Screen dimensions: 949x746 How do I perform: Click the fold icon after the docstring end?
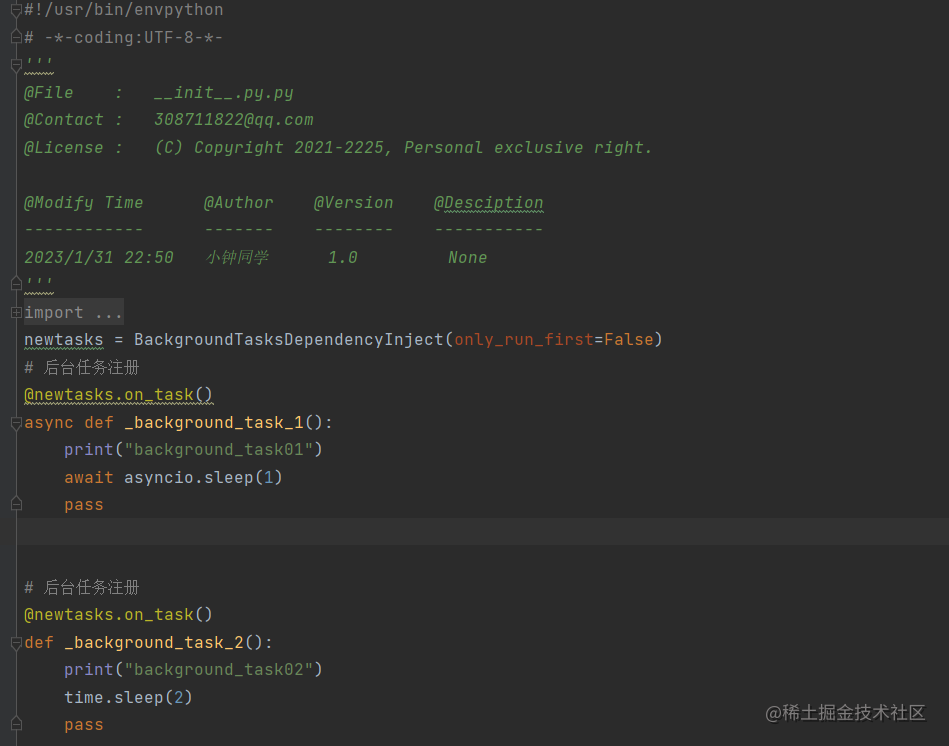(15, 282)
